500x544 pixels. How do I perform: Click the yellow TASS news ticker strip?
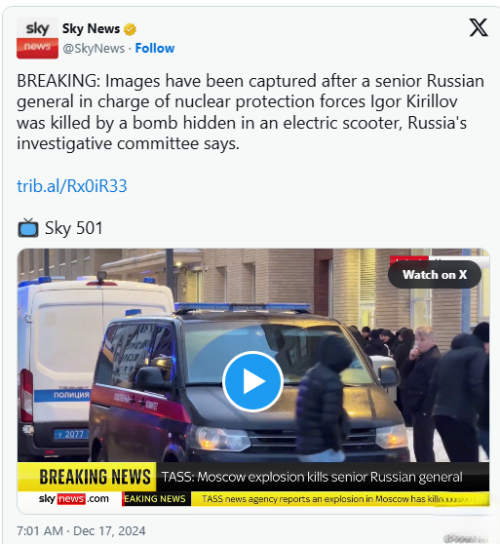(x=340, y=499)
